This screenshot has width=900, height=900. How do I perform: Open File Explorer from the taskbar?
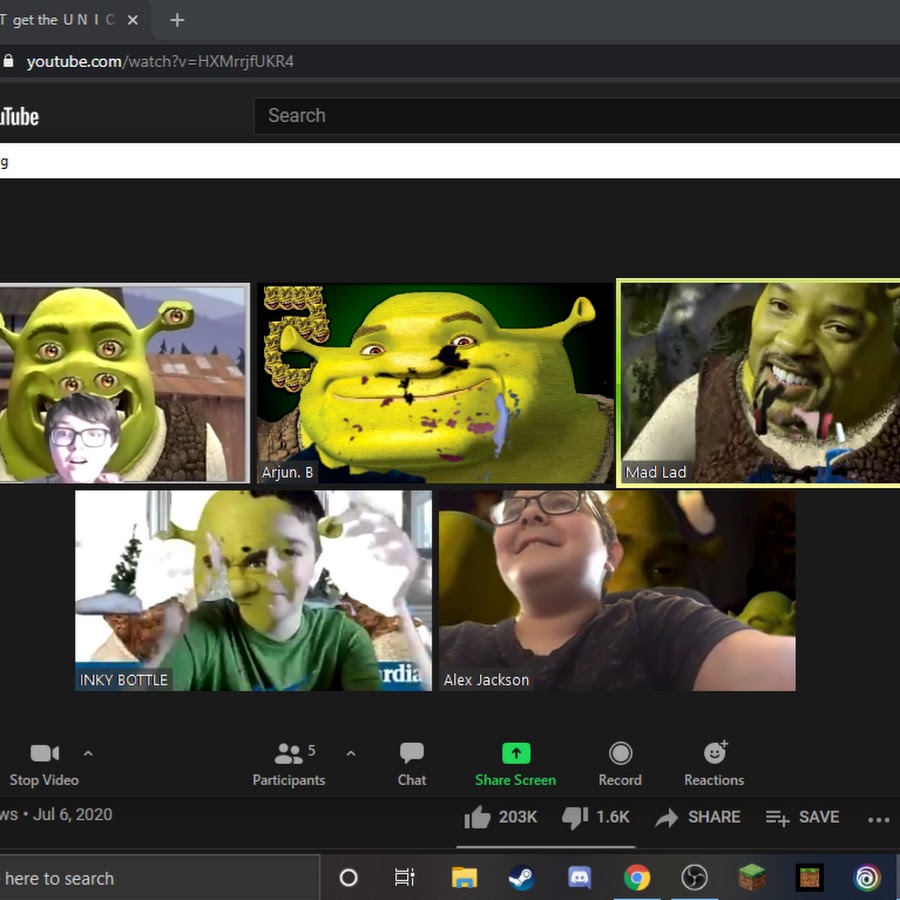pyautogui.click(x=464, y=878)
